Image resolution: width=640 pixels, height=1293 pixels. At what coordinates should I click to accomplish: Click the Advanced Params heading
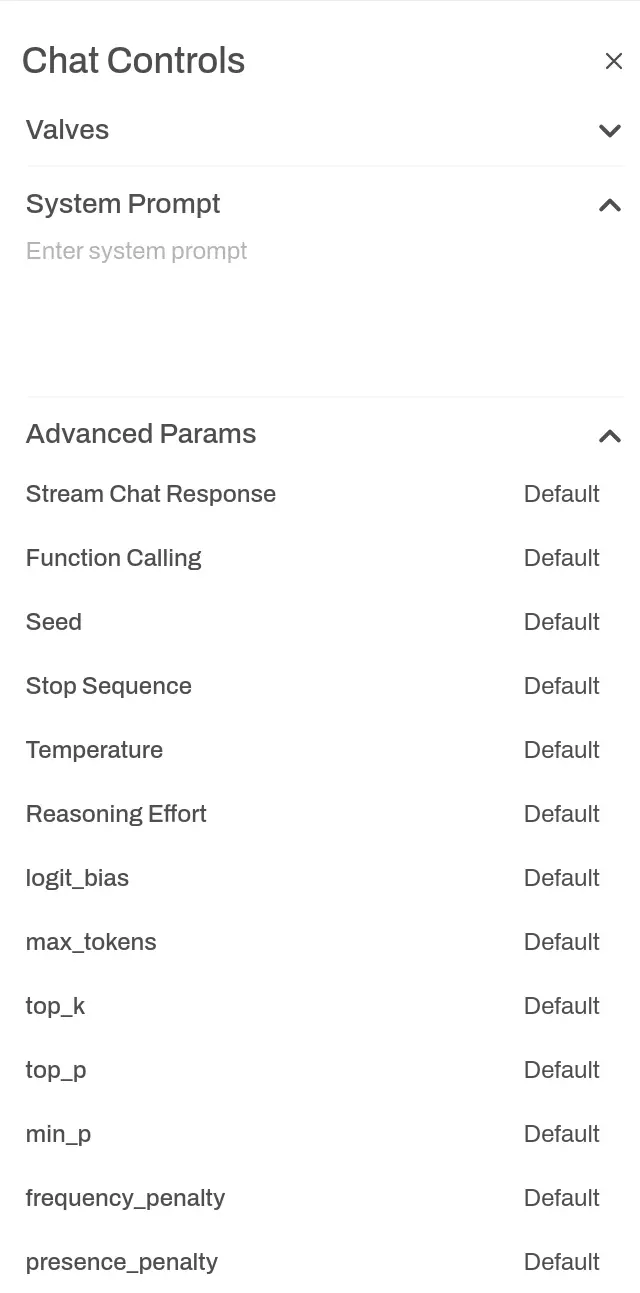tap(141, 434)
